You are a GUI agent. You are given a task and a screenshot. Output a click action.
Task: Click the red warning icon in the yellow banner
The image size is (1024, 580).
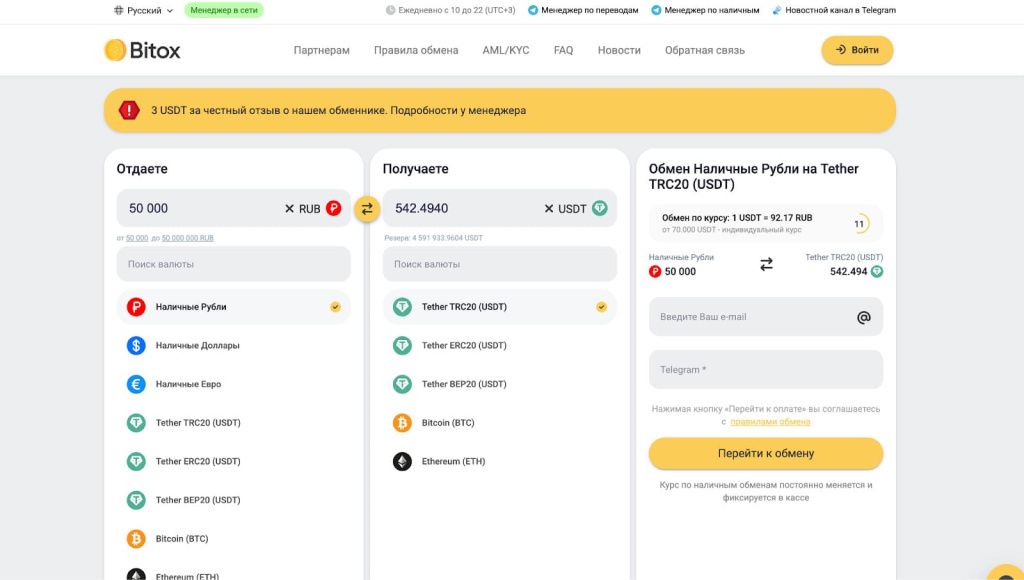coord(129,110)
